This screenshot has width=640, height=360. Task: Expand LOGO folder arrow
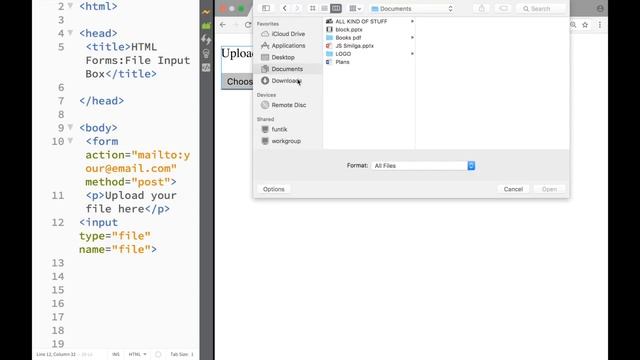click(x=412, y=54)
